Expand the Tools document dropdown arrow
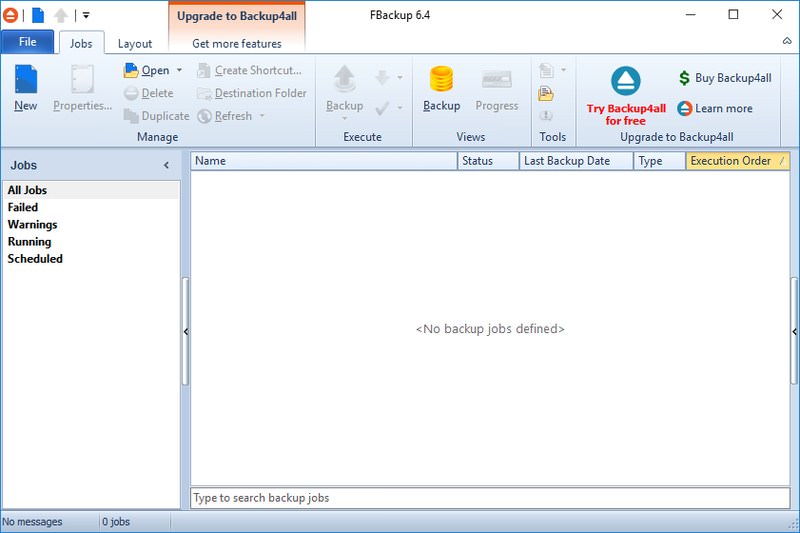800x533 pixels. [563, 70]
